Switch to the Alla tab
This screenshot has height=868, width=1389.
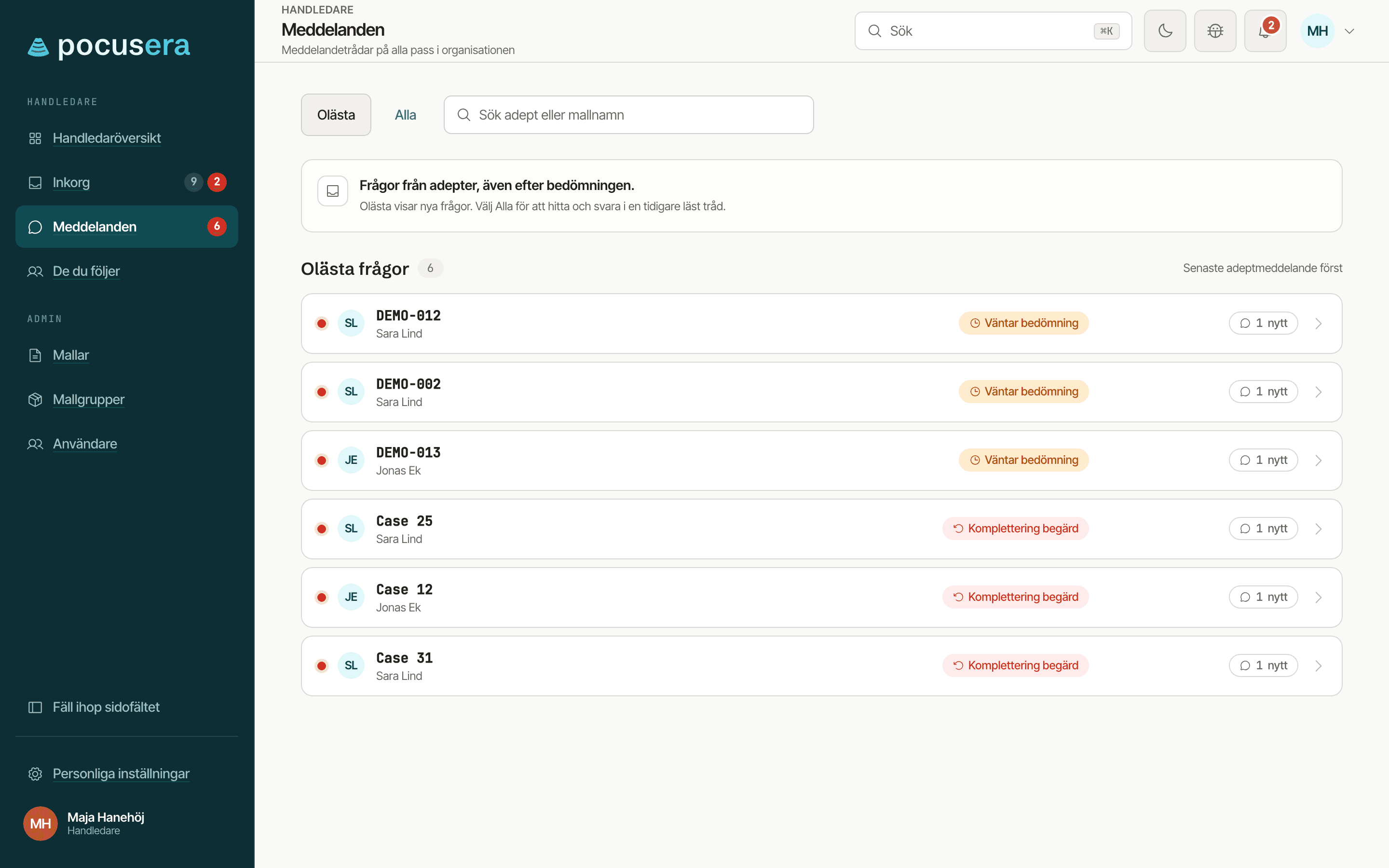coord(405,115)
